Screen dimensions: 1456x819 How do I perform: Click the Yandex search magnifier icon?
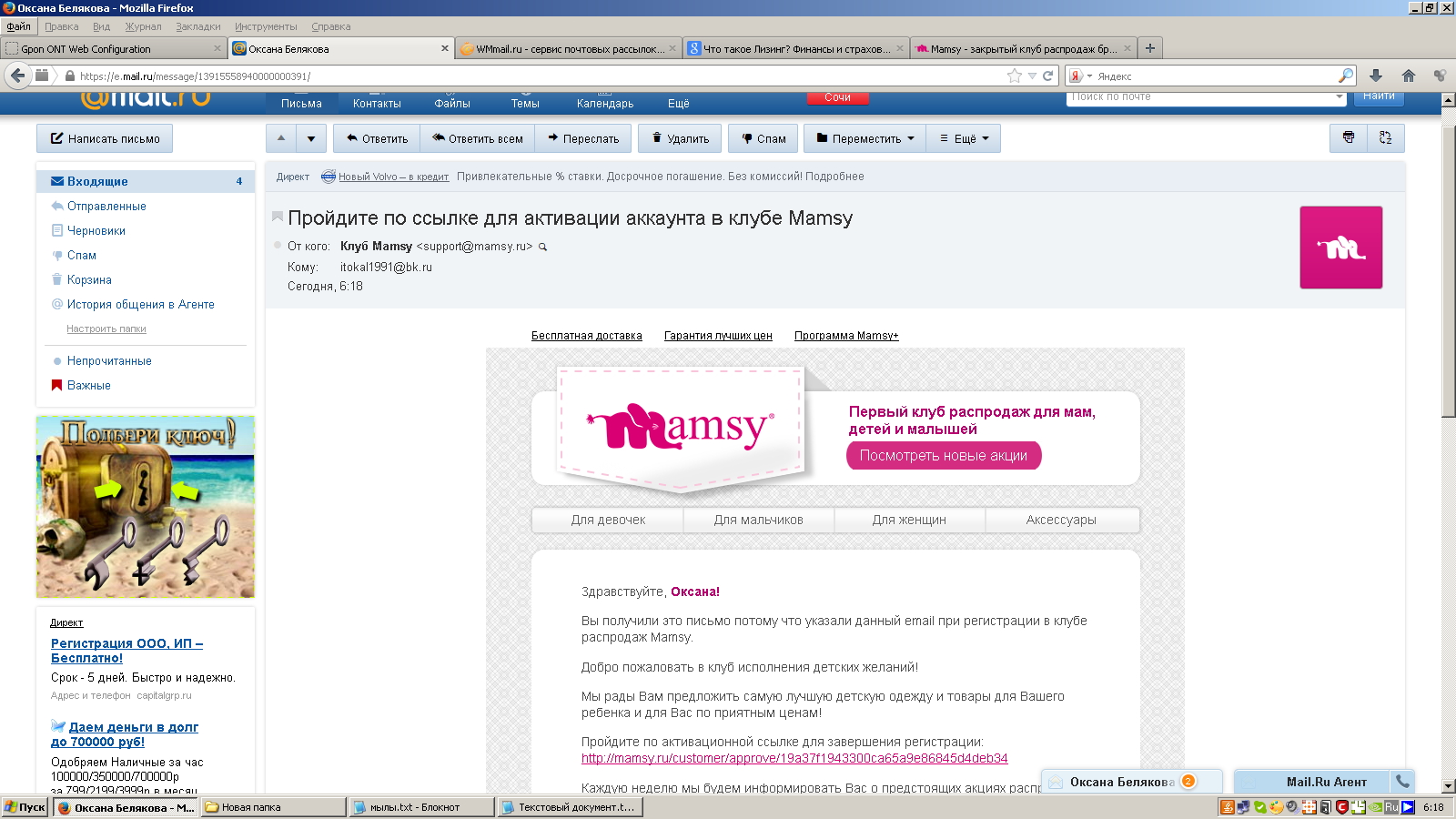[1346, 76]
